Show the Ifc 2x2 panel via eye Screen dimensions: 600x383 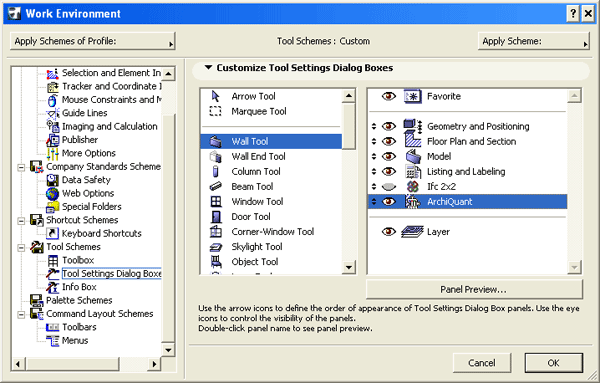click(x=388, y=186)
